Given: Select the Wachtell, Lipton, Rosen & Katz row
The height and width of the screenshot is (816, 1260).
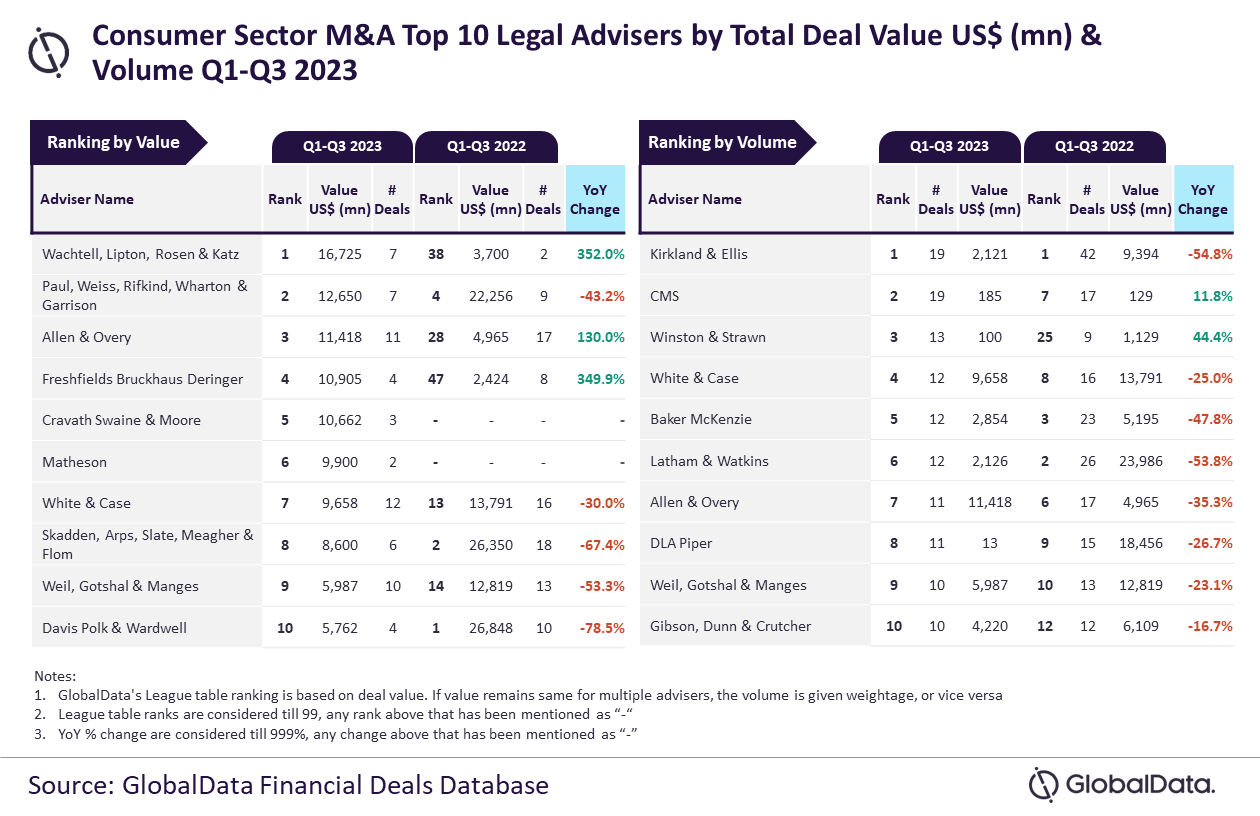Looking at the screenshot, I should coord(330,254).
